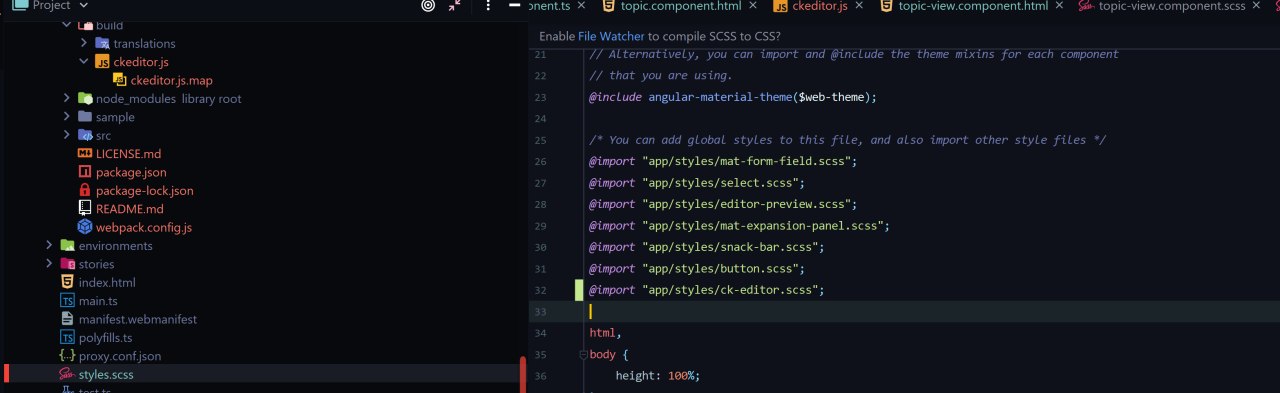The image size is (1280, 393).
Task: Click the "app/styles/button.scss" import string
Action: pyautogui.click(x=720, y=269)
